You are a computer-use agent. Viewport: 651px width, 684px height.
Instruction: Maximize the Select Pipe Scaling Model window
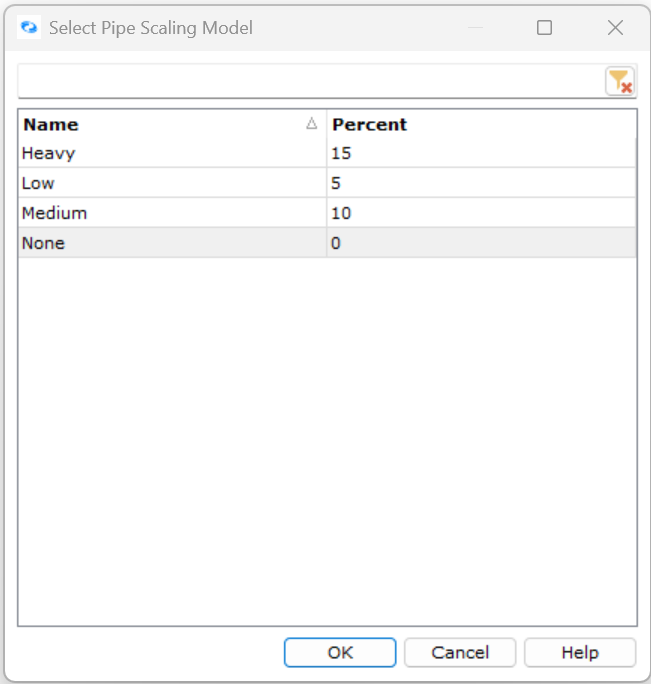544,27
